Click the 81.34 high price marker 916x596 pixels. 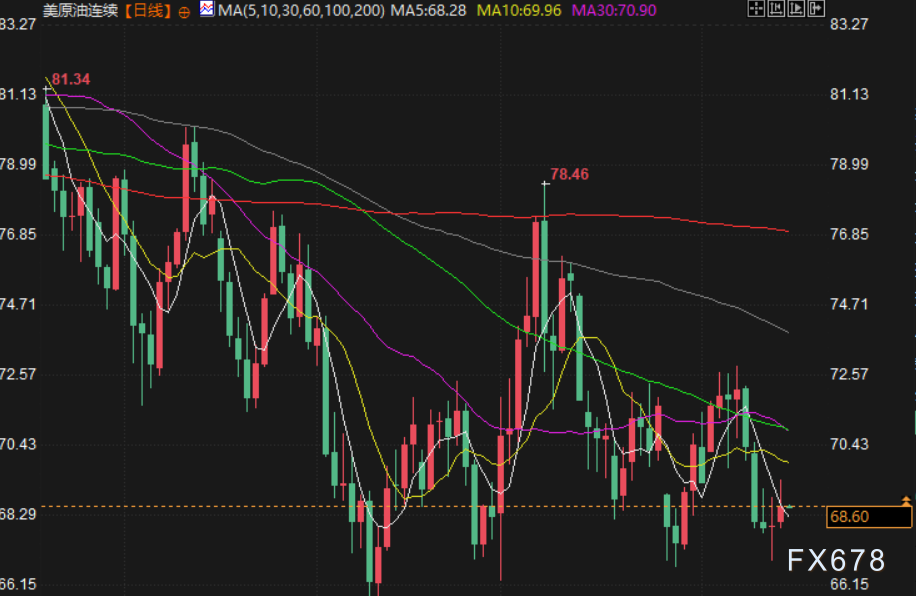point(71,79)
